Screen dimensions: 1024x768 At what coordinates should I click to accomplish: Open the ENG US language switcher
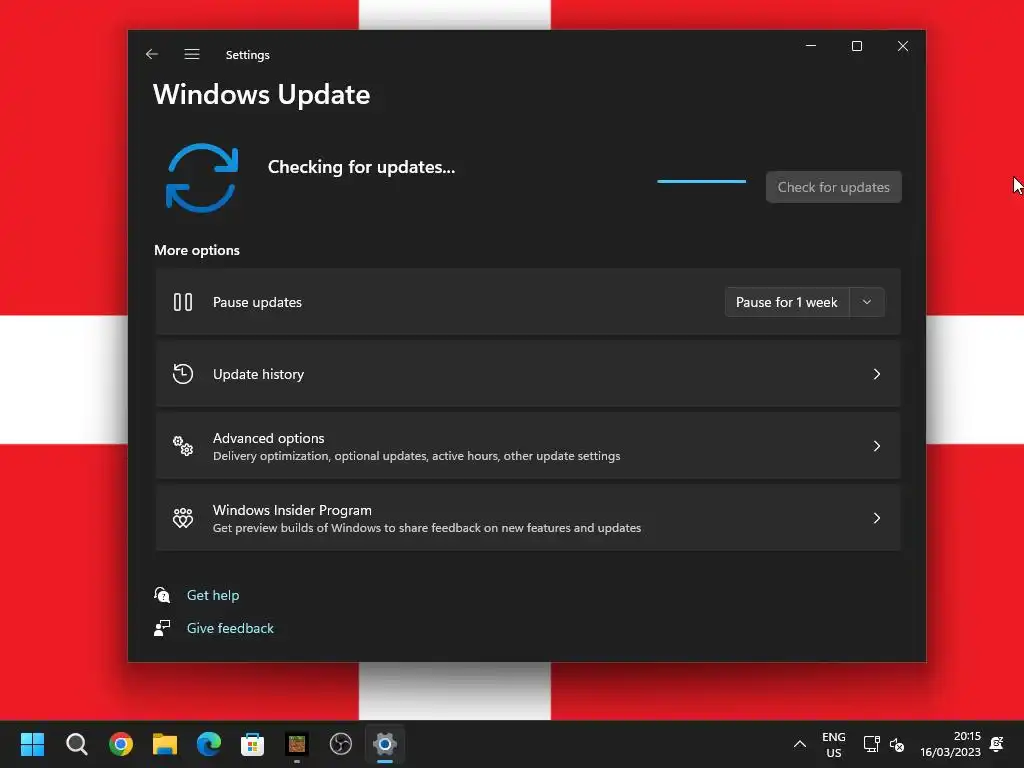click(x=834, y=744)
